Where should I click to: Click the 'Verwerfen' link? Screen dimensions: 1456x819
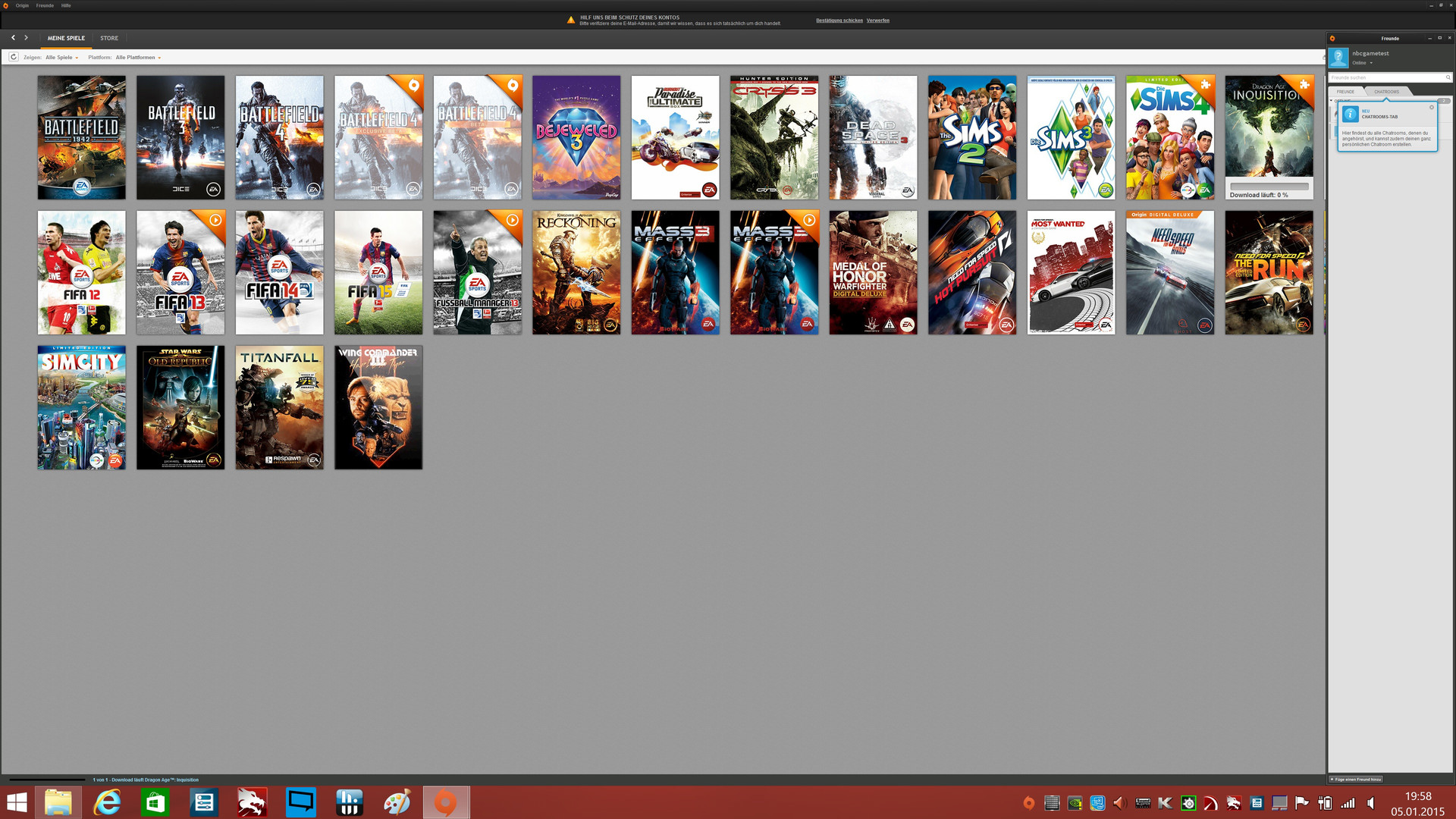click(x=877, y=20)
